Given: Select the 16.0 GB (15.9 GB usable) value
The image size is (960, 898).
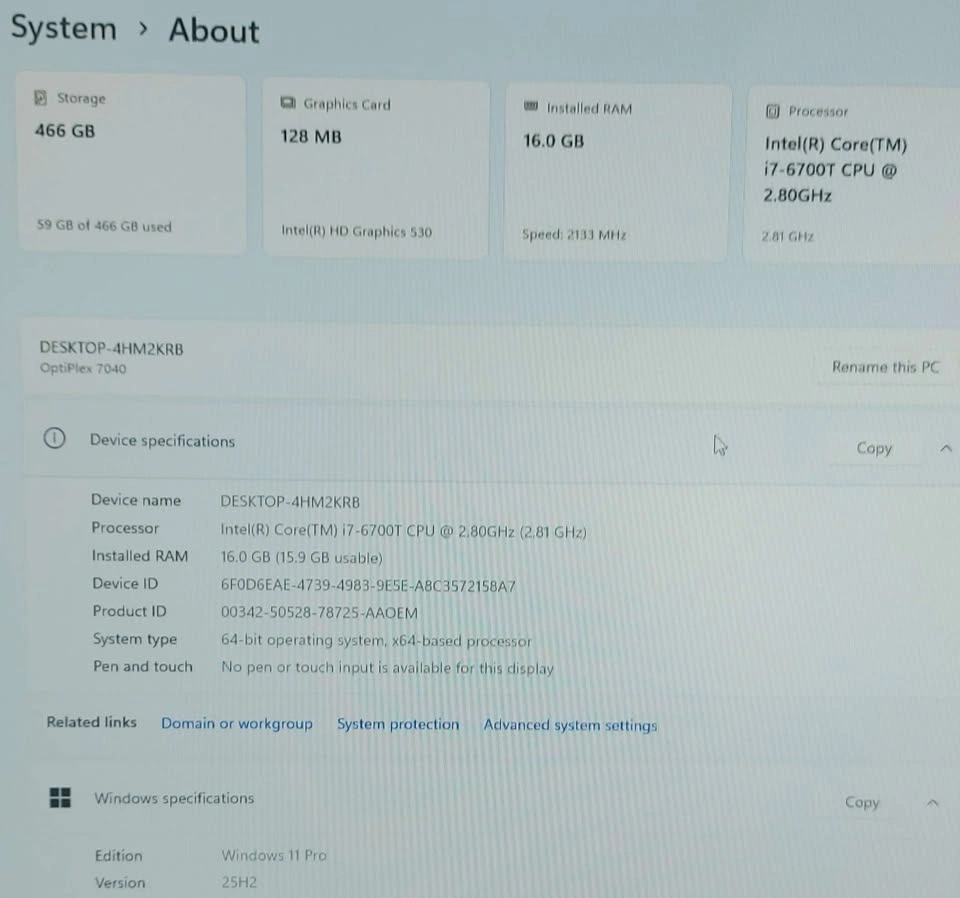Looking at the screenshot, I should [x=301, y=557].
